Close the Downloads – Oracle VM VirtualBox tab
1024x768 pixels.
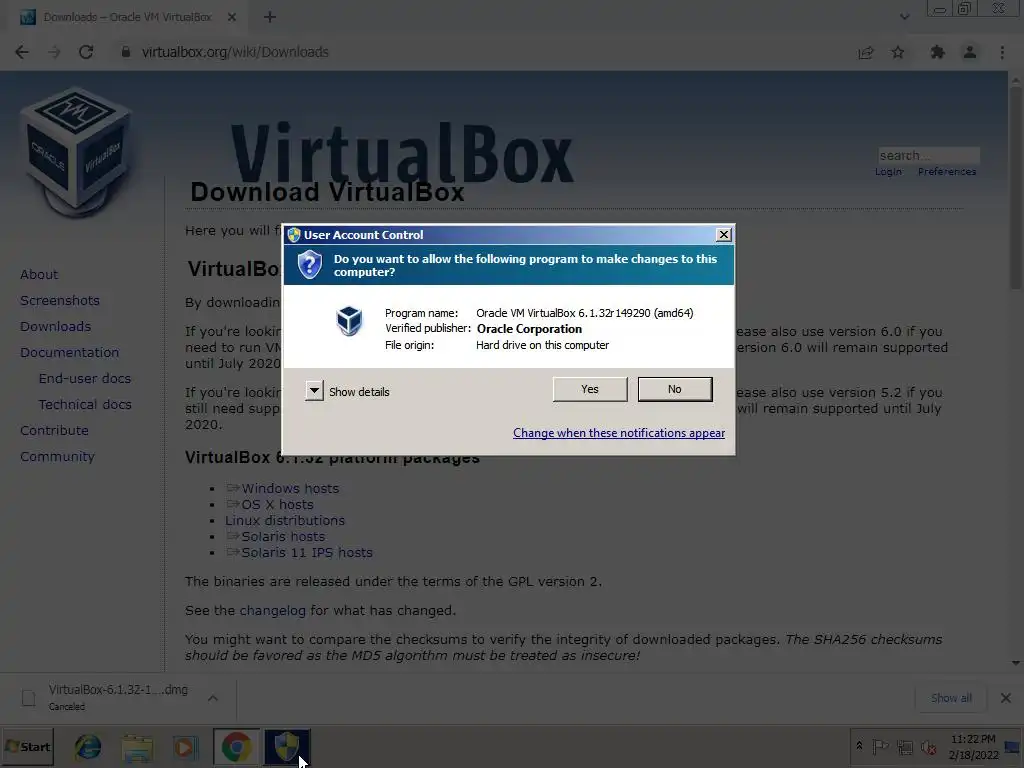[x=232, y=18]
